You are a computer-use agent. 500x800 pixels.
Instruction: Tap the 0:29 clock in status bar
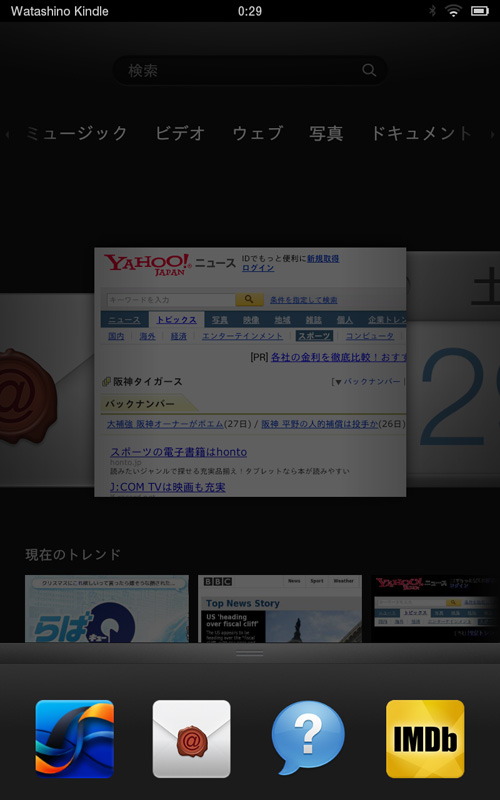[x=250, y=11]
